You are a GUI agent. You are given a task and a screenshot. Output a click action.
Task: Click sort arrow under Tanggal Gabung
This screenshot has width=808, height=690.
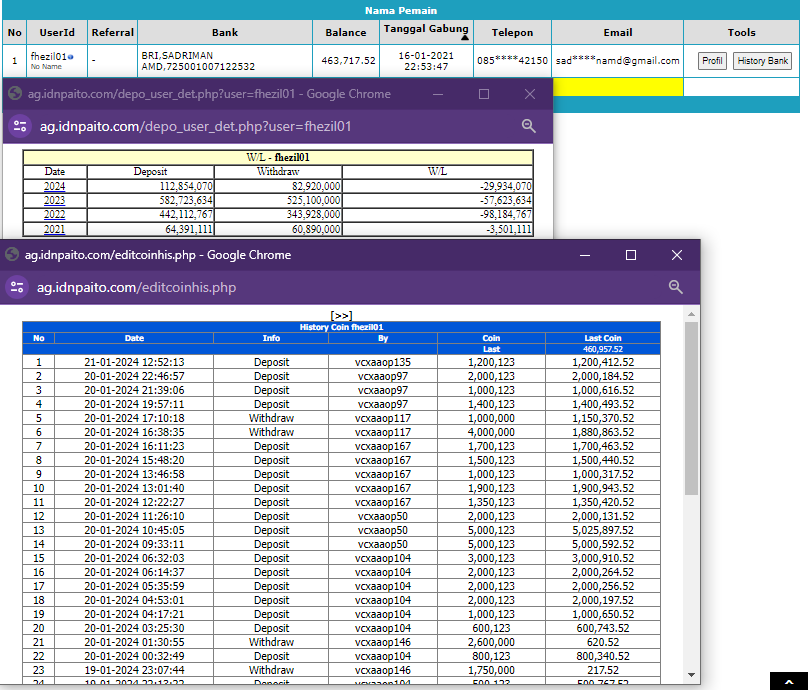click(x=464, y=37)
